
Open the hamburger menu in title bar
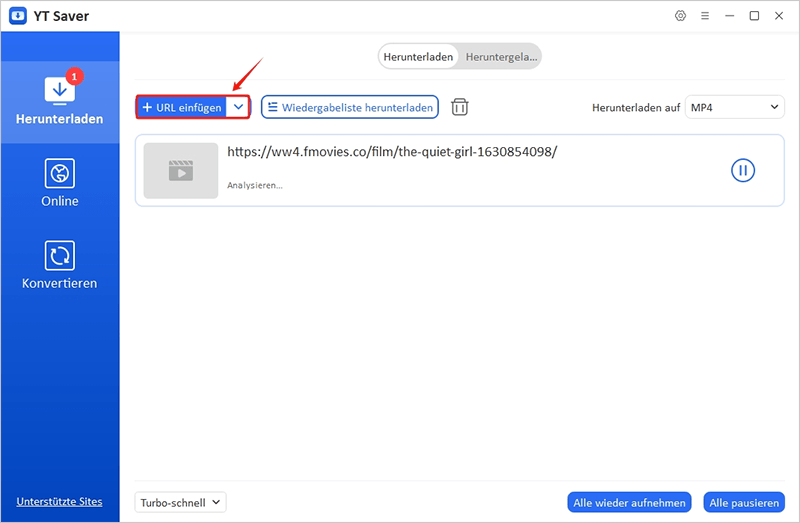[x=705, y=16]
